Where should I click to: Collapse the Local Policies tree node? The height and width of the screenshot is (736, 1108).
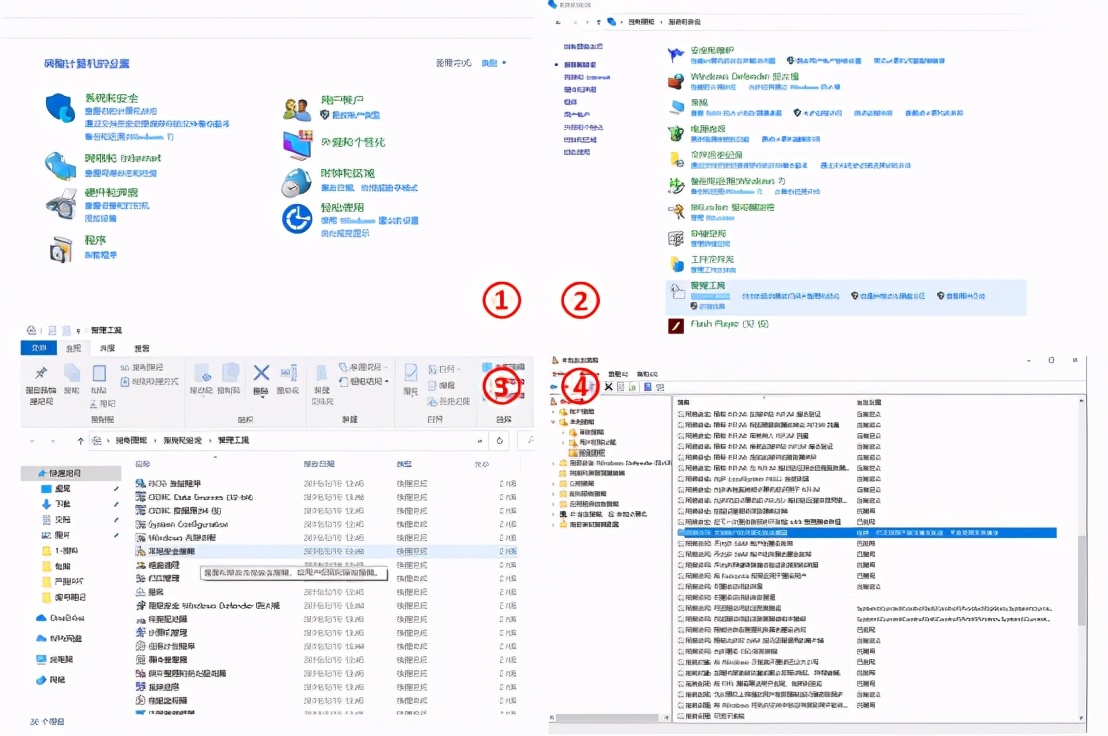553,422
